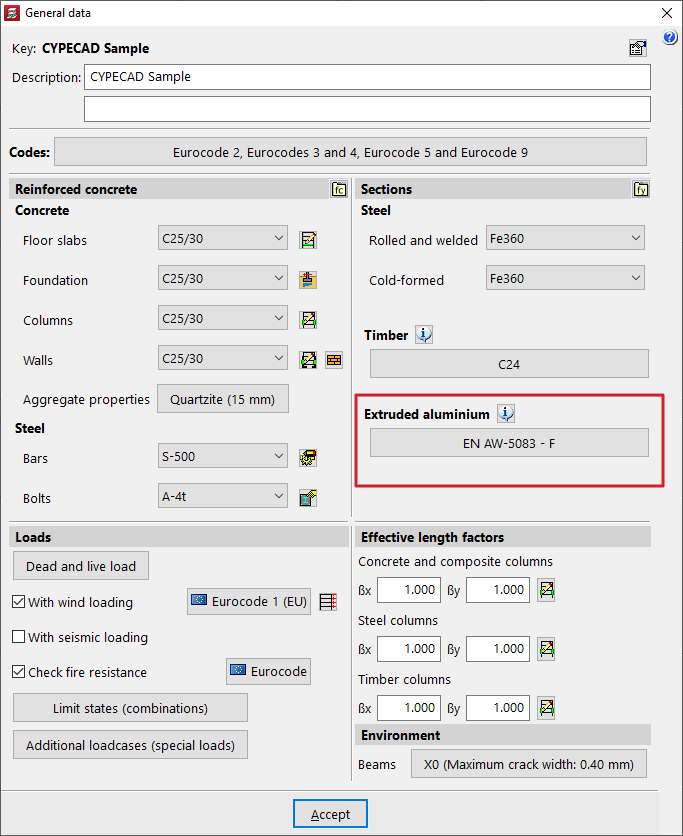This screenshot has height=836, width=683.
Task: Enable the With seismic loading checkbox
Action: (19, 637)
